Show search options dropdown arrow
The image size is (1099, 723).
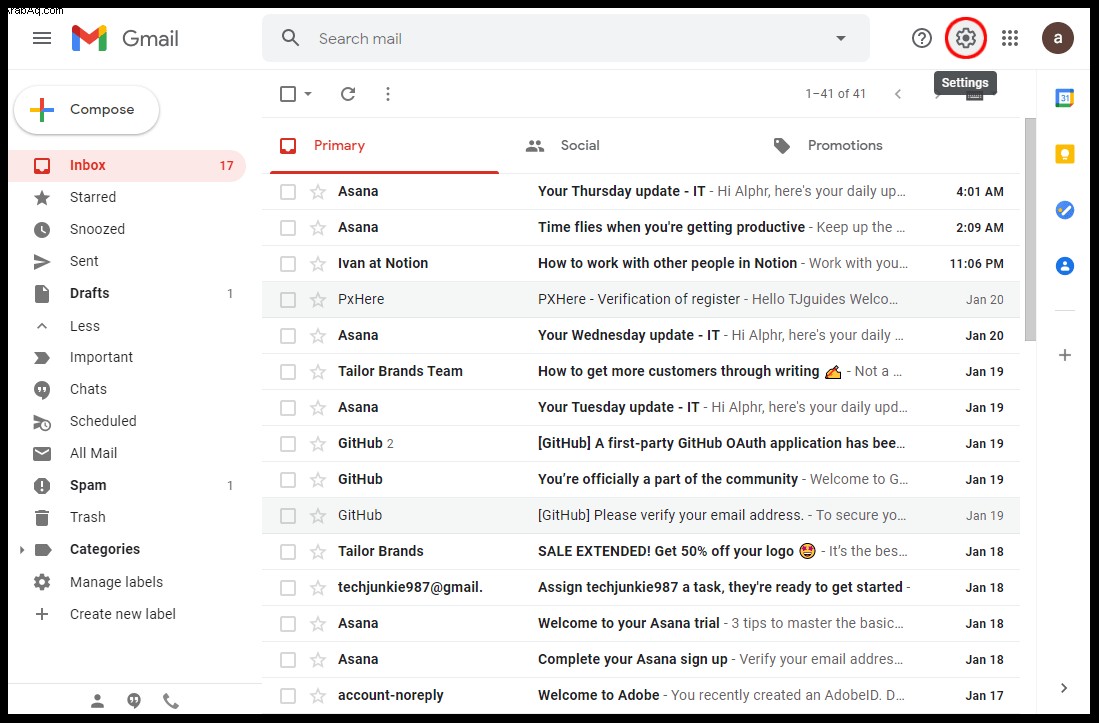[840, 39]
